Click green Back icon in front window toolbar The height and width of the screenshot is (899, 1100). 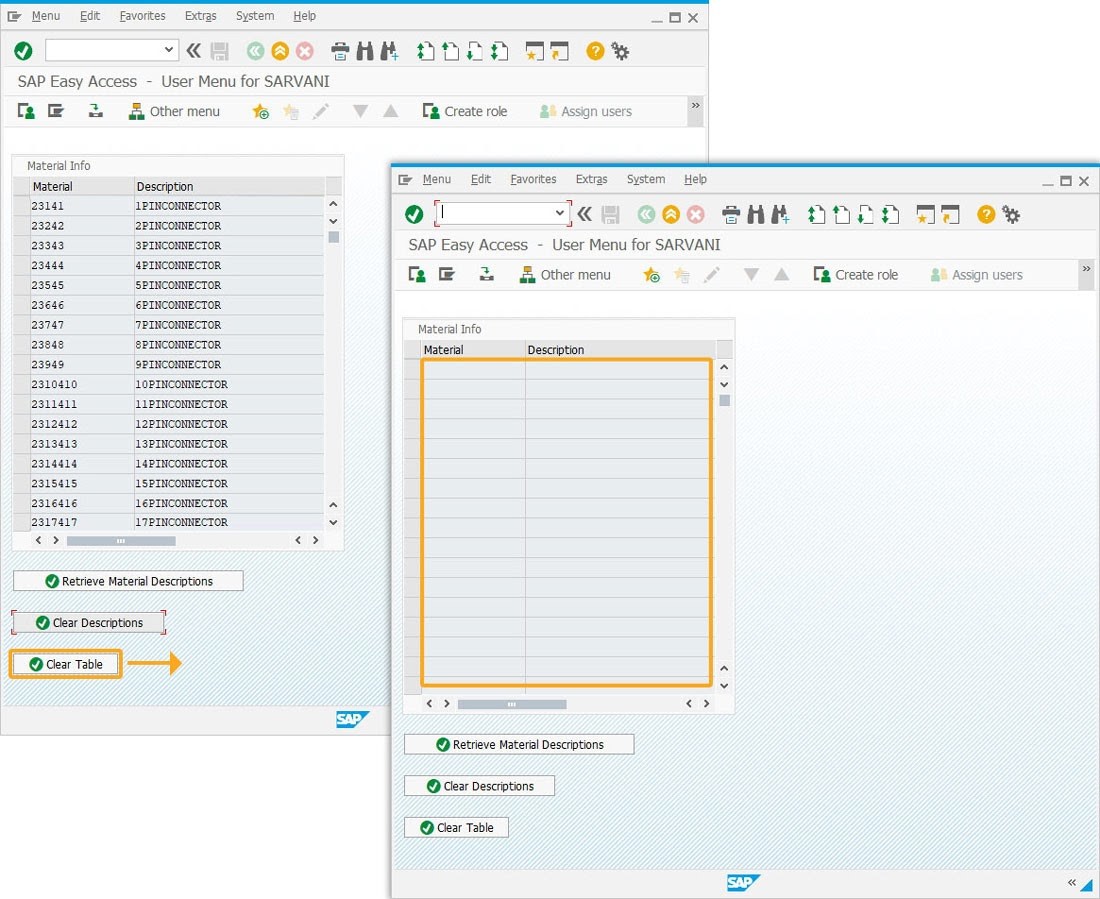coord(646,215)
